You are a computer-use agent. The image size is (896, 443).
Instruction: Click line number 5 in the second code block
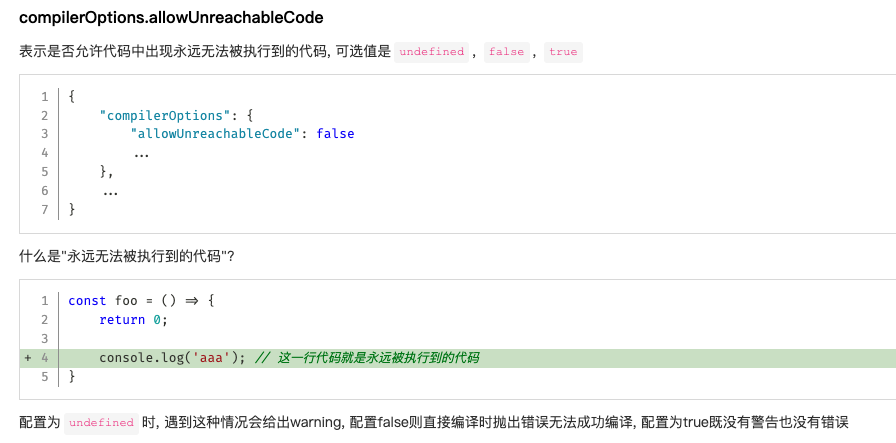point(44,377)
